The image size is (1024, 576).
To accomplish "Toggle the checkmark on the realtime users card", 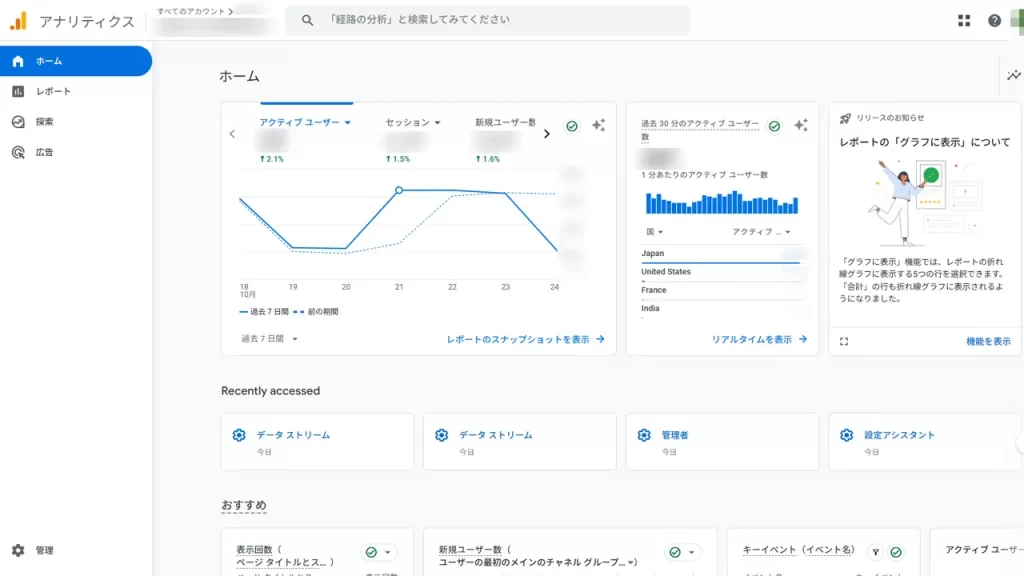I will coord(772,125).
